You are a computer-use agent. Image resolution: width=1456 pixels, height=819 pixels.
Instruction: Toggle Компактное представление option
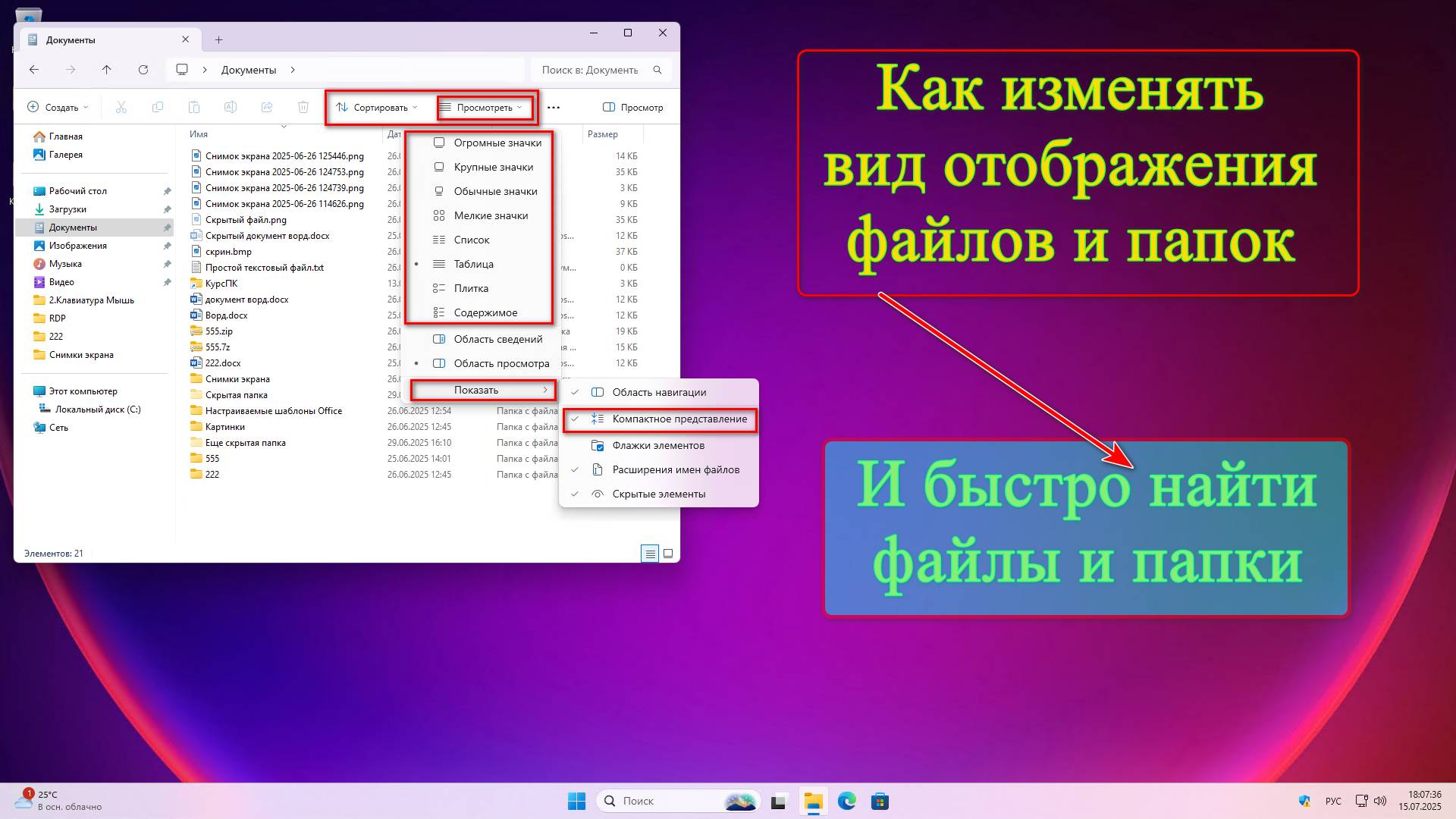(659, 419)
